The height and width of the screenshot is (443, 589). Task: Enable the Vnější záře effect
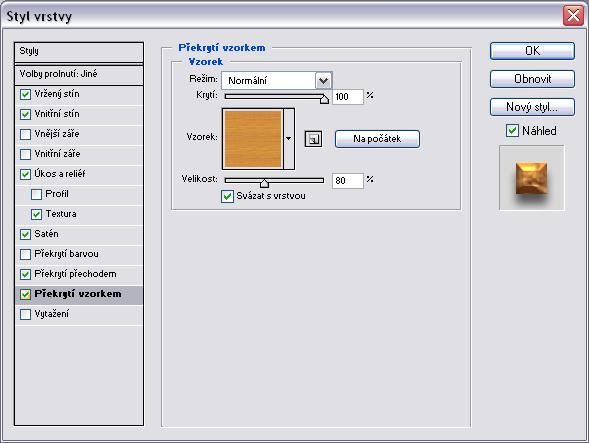point(25,134)
